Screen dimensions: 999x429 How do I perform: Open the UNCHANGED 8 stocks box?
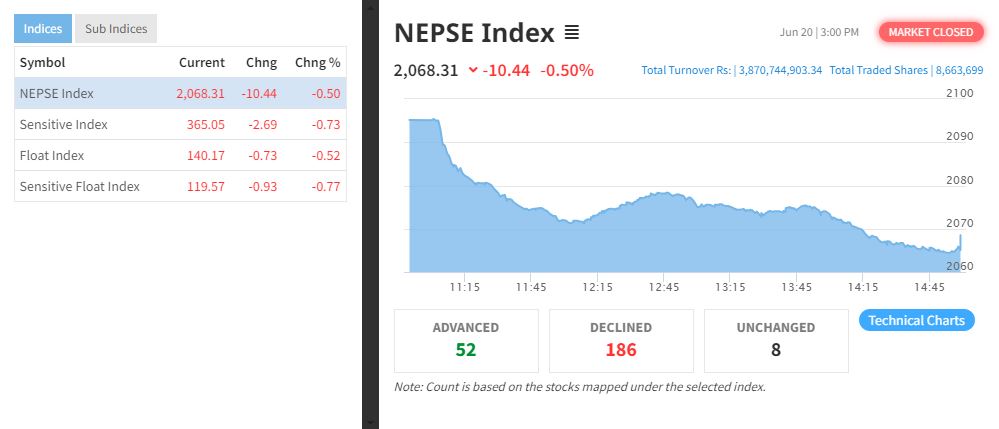[776, 341]
